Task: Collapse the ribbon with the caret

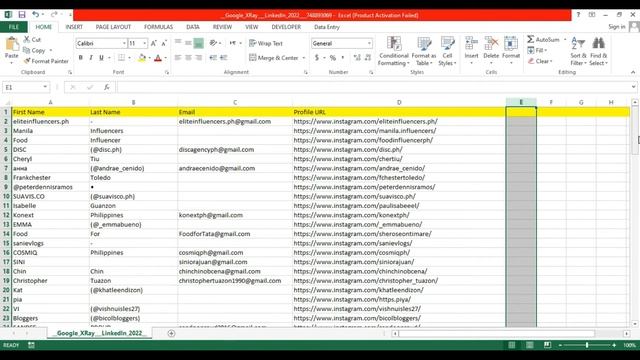Action: (x=633, y=72)
